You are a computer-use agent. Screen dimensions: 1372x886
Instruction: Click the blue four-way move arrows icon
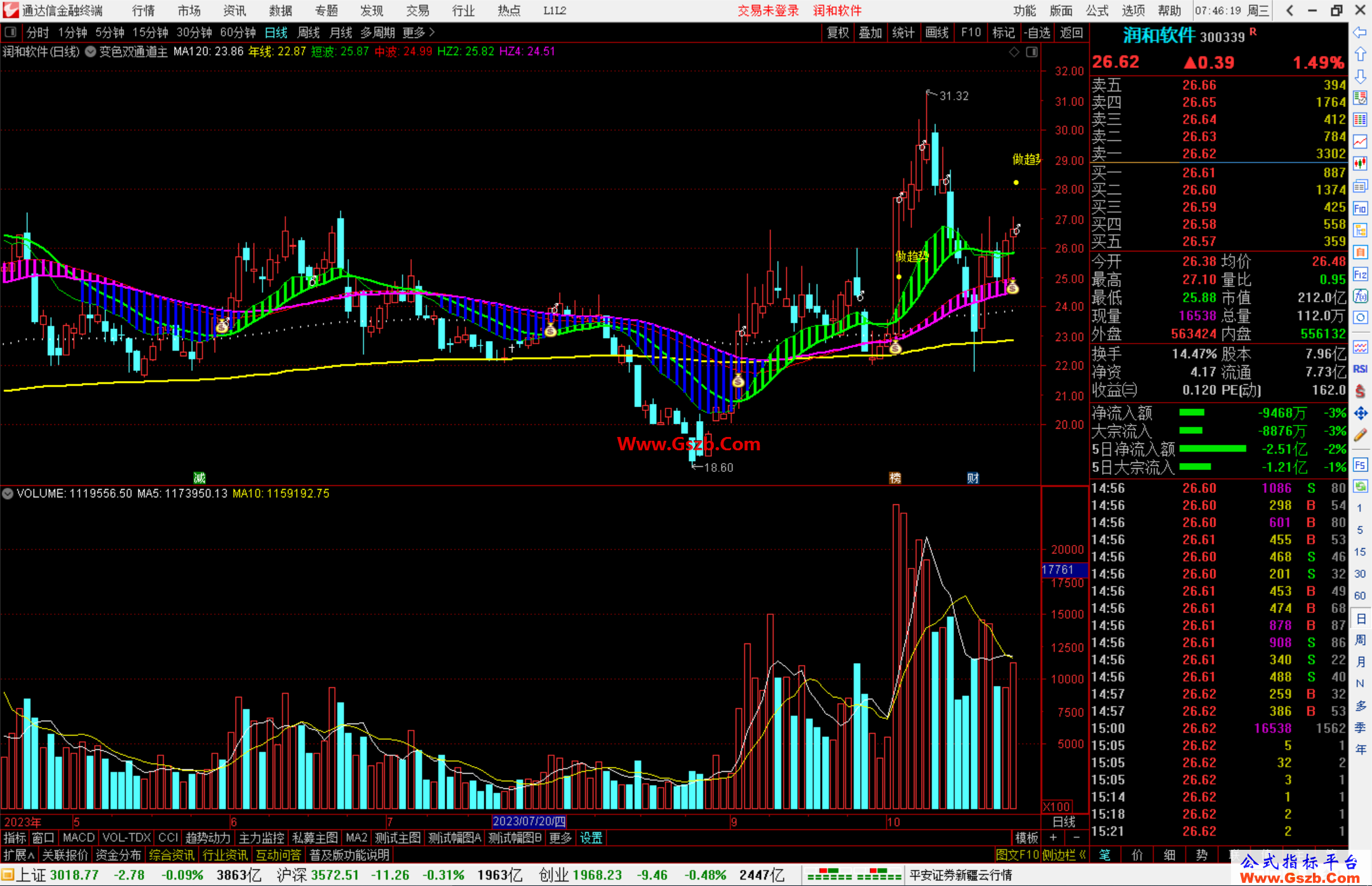(1360, 413)
